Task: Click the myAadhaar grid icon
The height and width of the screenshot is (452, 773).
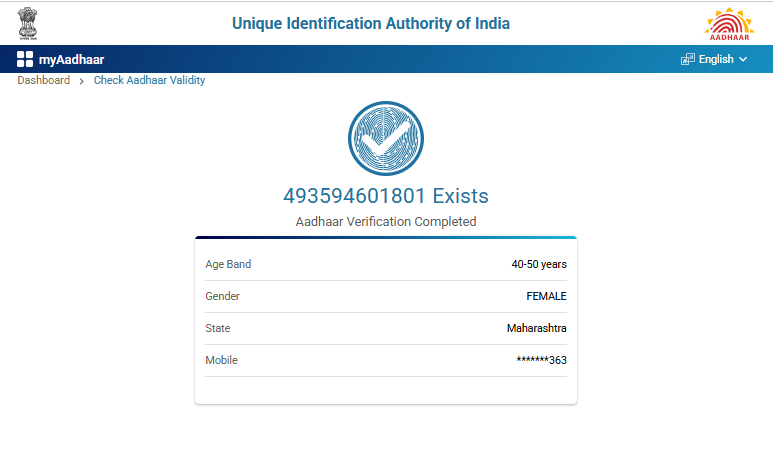Action: [25, 60]
